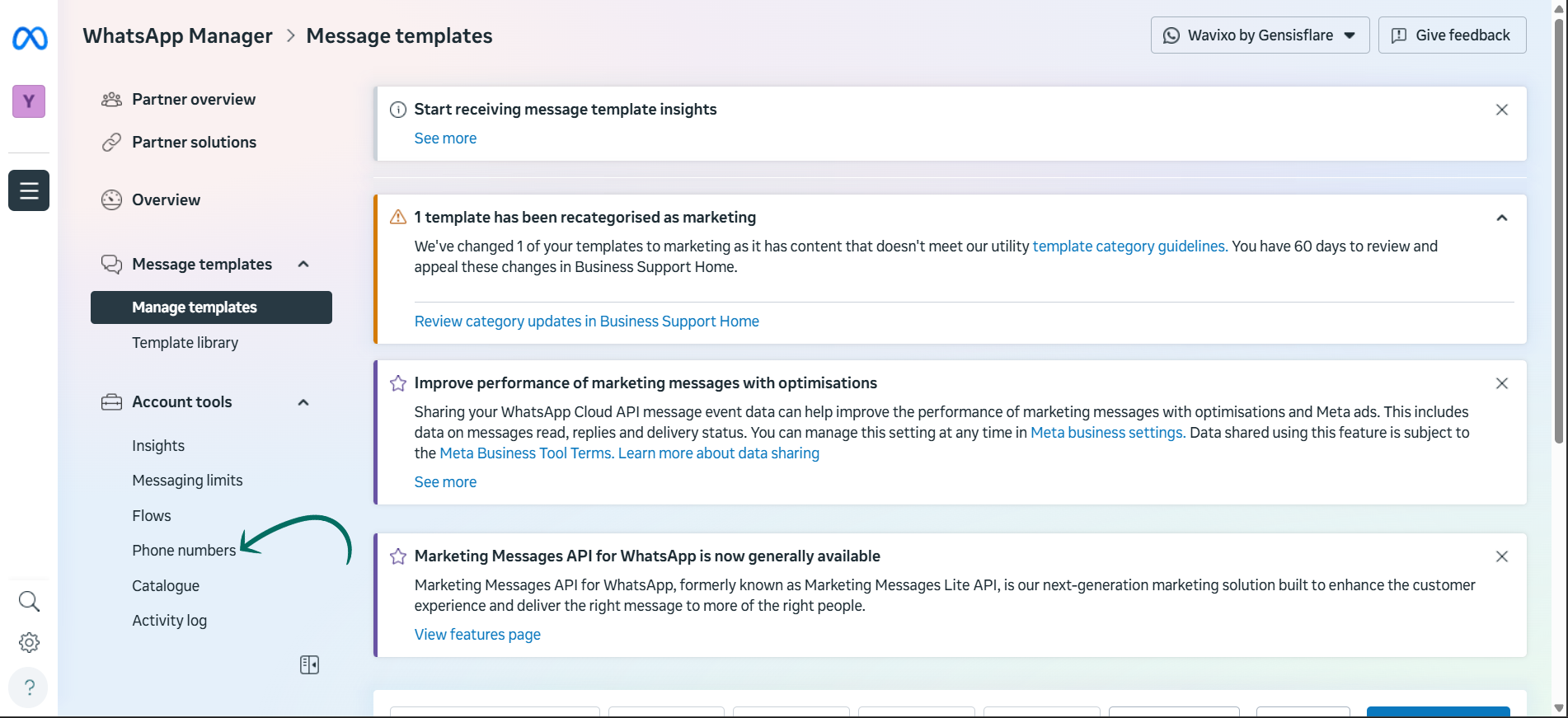This screenshot has height=718, width=1568.
Task: Click the Give feedback button
Action: tap(1452, 35)
